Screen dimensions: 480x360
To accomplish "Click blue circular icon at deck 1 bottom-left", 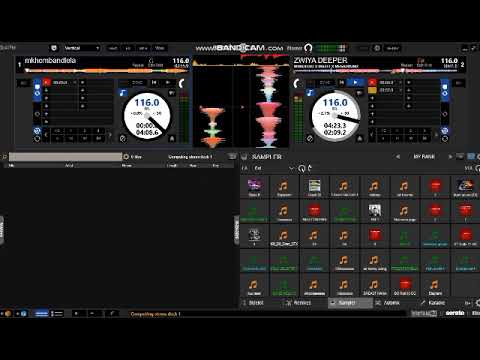I will pyautogui.click(x=37, y=131).
